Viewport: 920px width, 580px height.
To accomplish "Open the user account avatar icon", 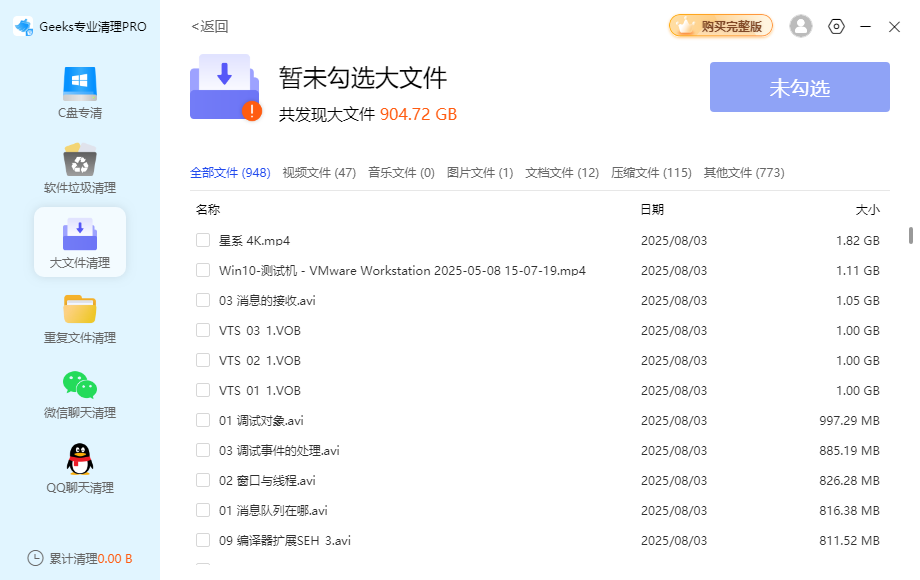I will [x=800, y=26].
